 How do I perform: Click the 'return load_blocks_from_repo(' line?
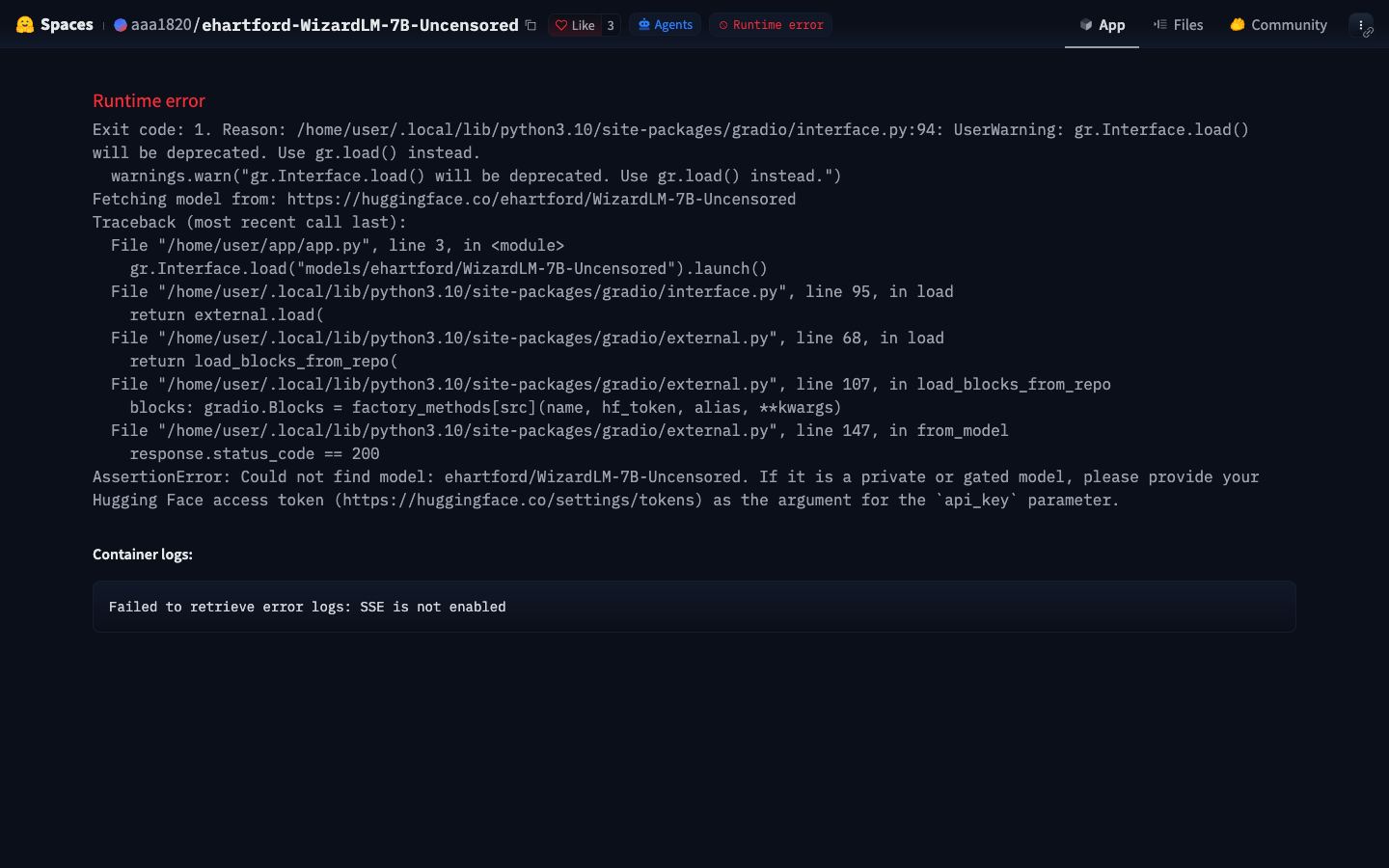(x=263, y=361)
